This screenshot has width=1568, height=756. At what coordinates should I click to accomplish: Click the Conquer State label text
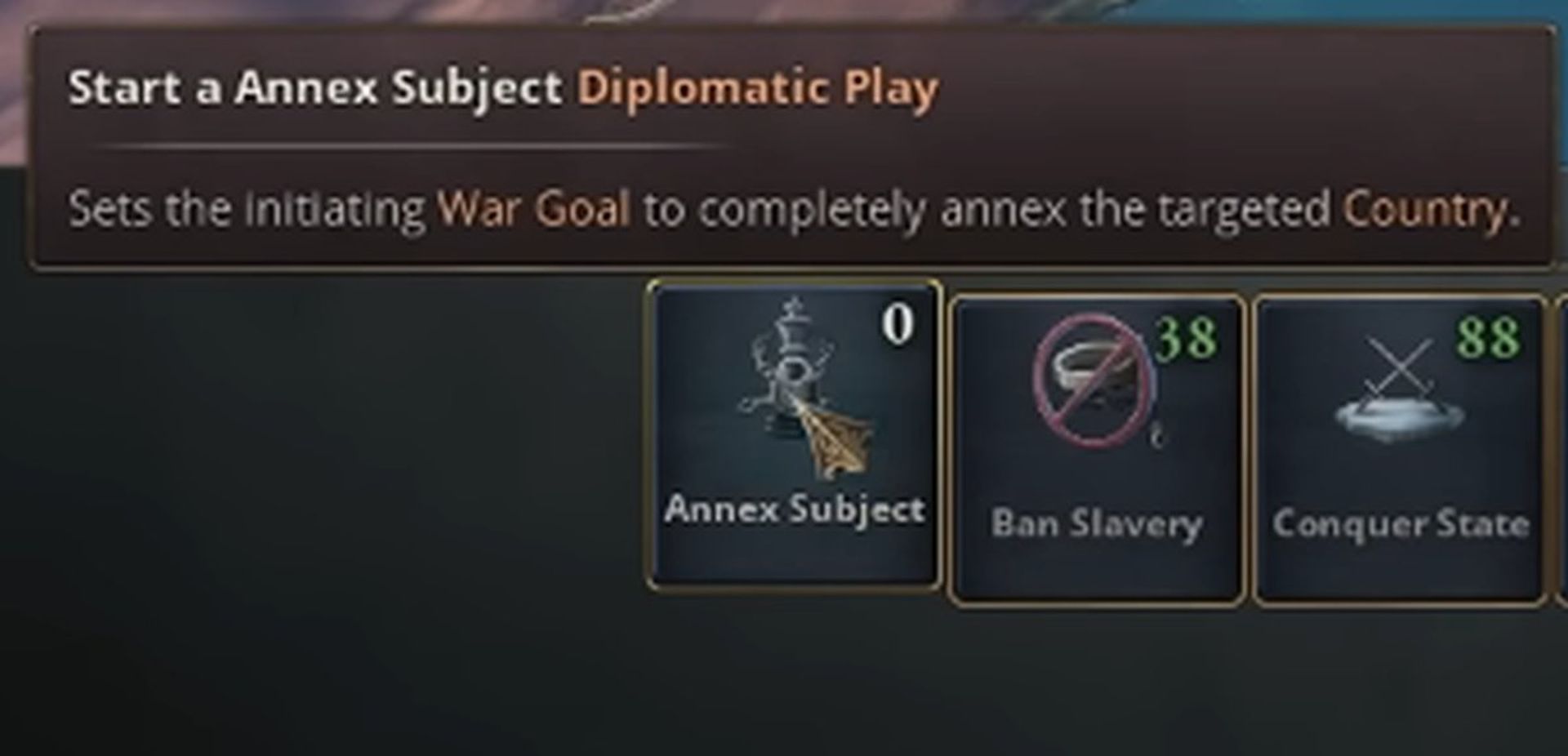pos(1401,524)
